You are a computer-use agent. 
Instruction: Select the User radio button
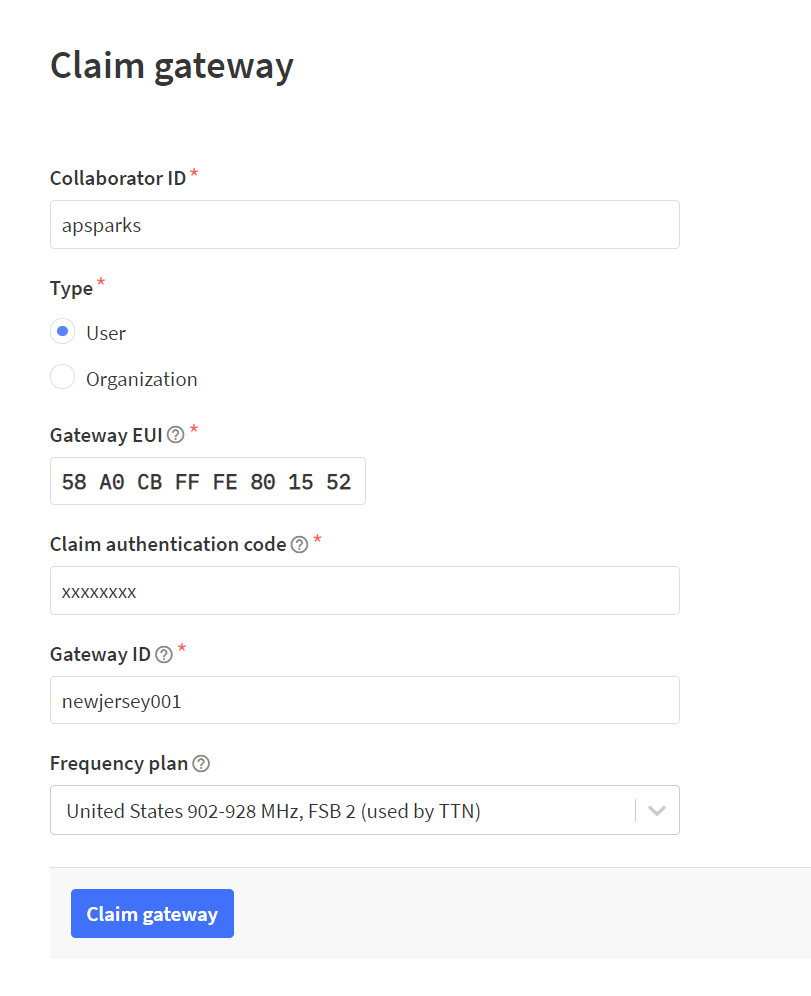62,332
